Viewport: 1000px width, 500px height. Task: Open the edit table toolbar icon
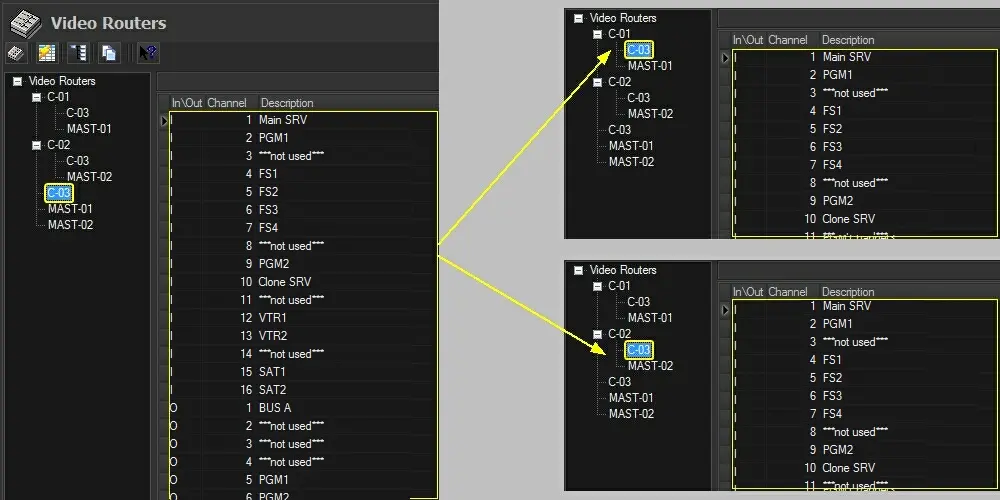[46, 53]
